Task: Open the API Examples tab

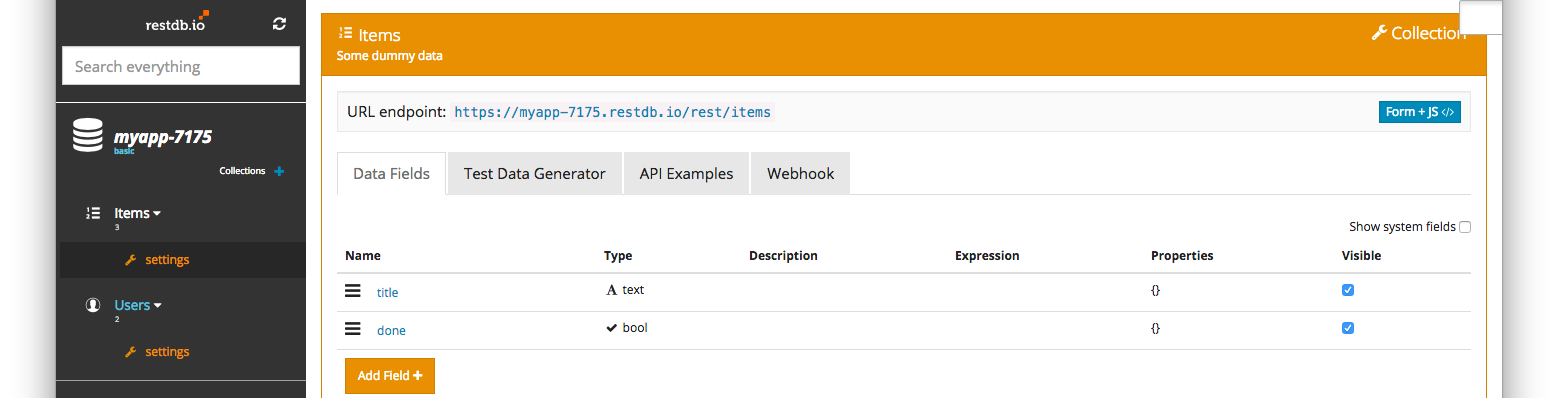Action: tap(686, 173)
